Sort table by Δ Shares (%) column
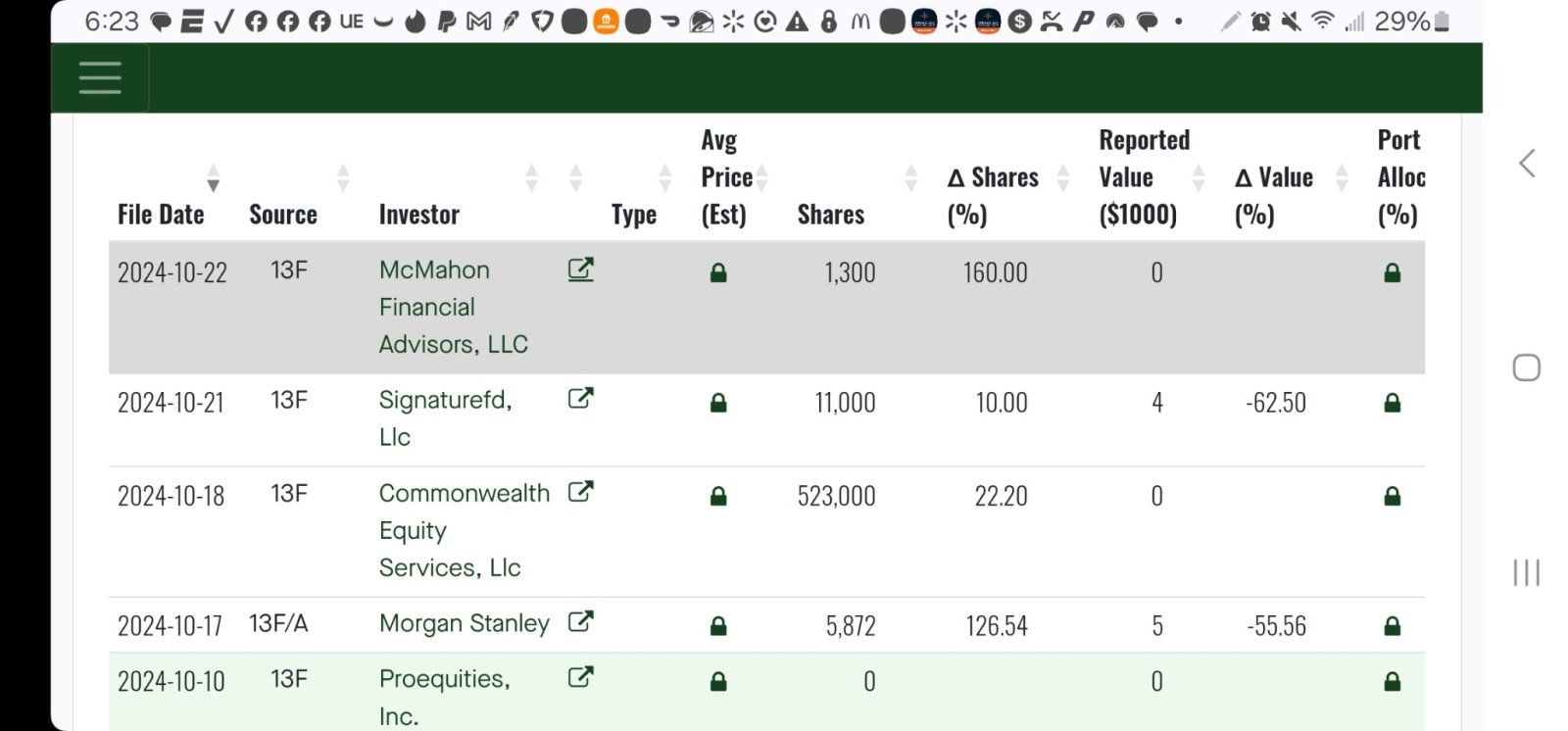 click(1063, 177)
